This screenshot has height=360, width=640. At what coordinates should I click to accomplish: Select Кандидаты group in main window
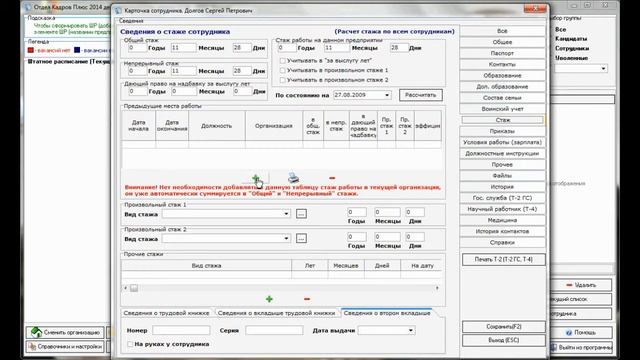point(571,39)
